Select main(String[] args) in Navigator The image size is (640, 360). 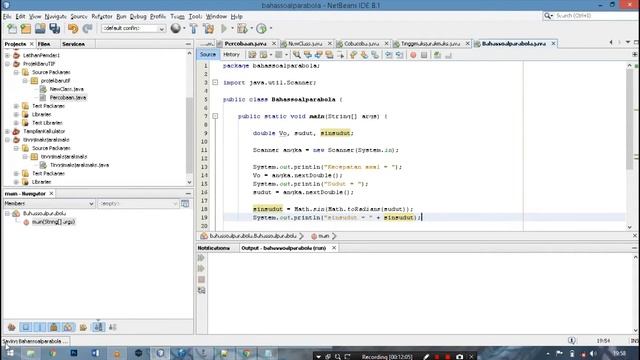pyautogui.click(x=53, y=222)
